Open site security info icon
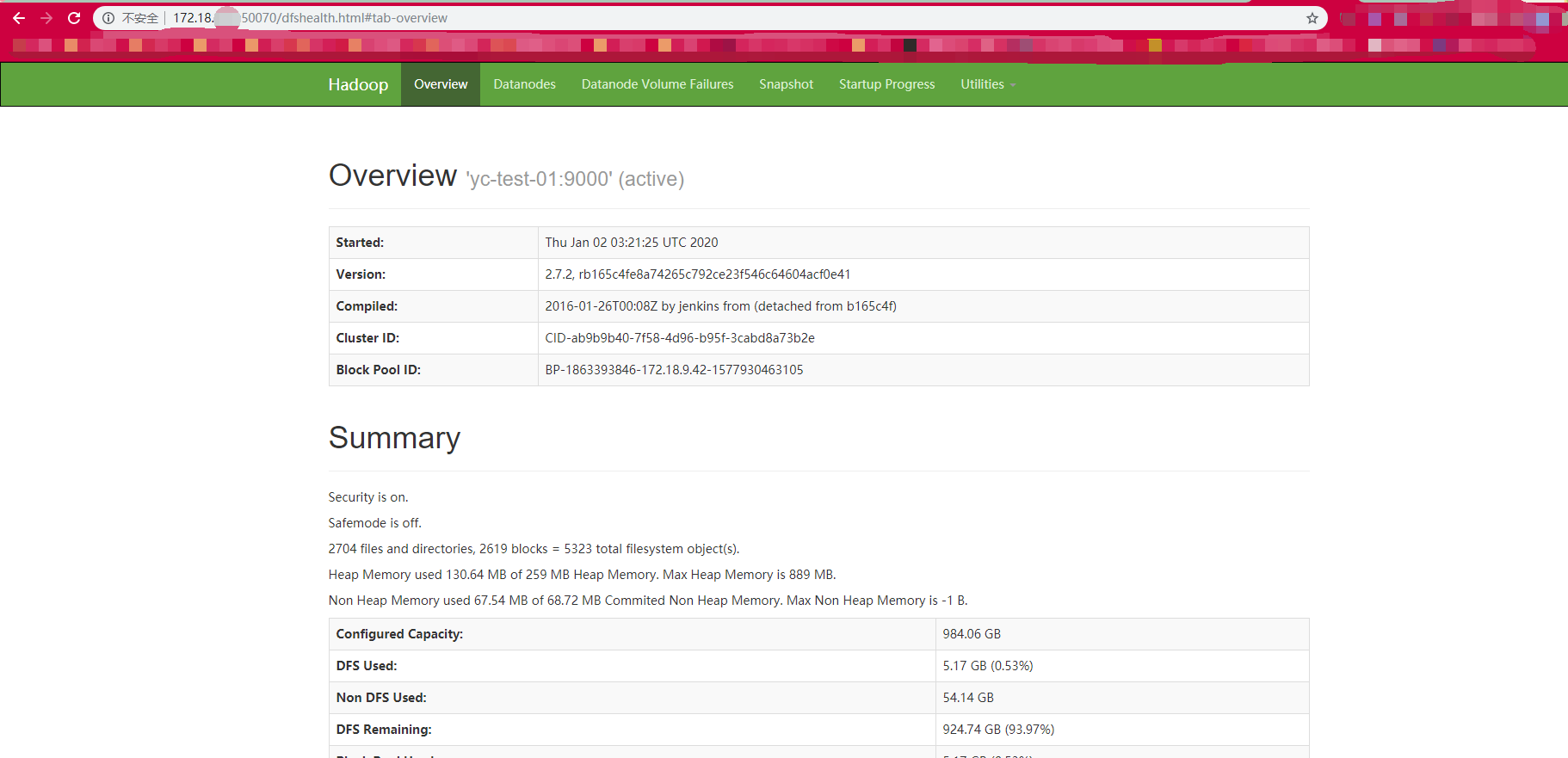 [108, 18]
